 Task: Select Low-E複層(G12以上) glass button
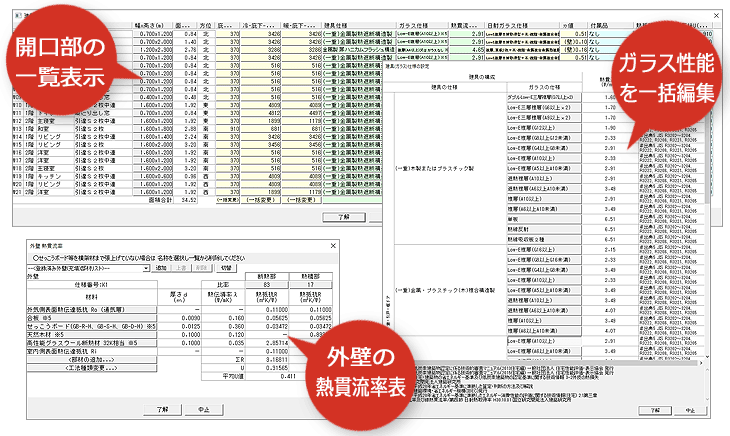tap(544, 127)
